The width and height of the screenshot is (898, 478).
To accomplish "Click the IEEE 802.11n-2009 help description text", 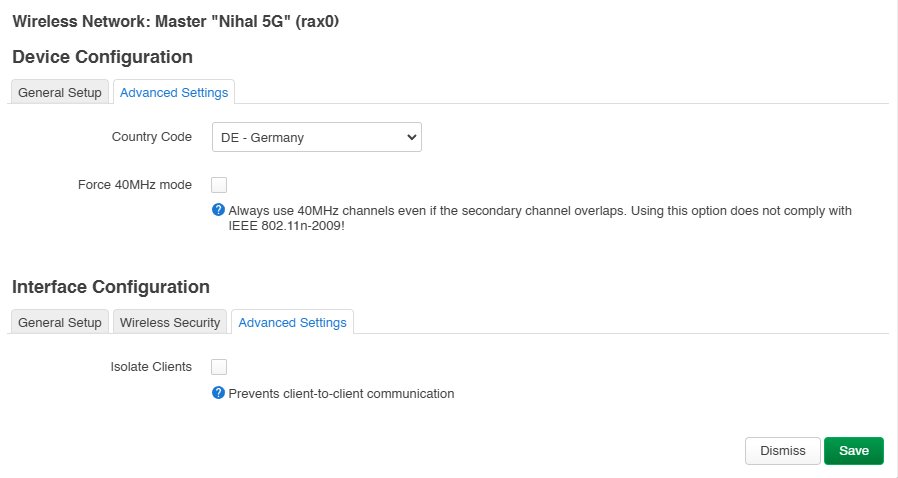I will (x=540, y=218).
